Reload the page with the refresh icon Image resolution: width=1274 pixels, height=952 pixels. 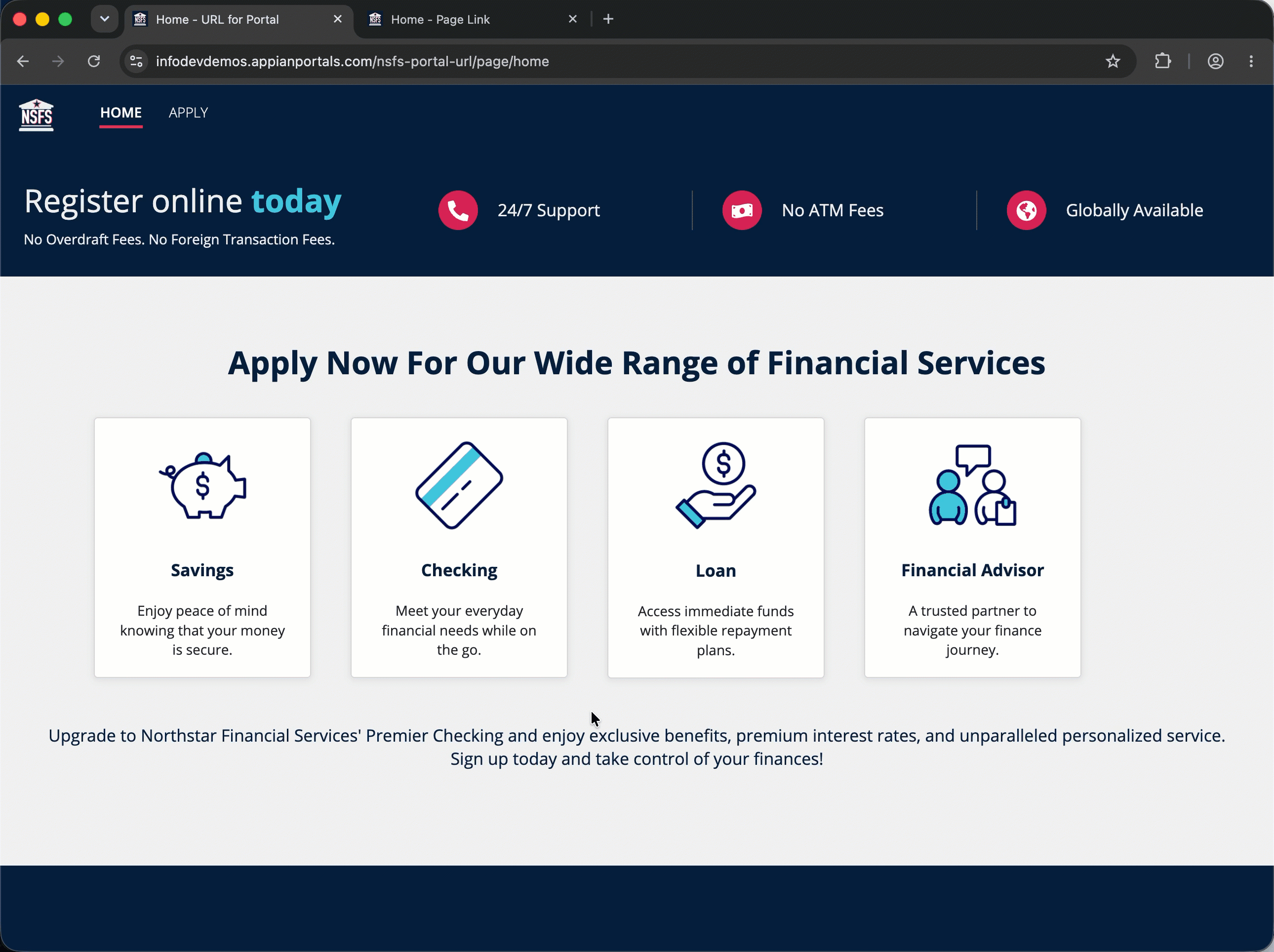tap(94, 61)
